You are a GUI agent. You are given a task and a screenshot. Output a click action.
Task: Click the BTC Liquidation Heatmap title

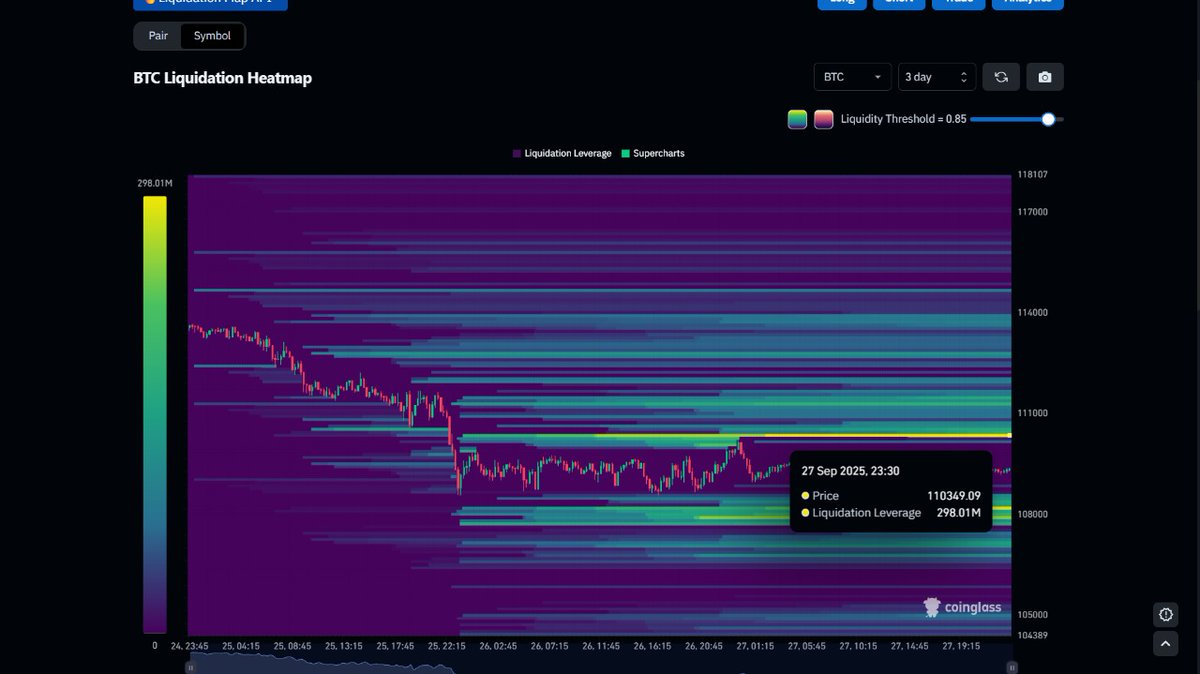coord(223,78)
